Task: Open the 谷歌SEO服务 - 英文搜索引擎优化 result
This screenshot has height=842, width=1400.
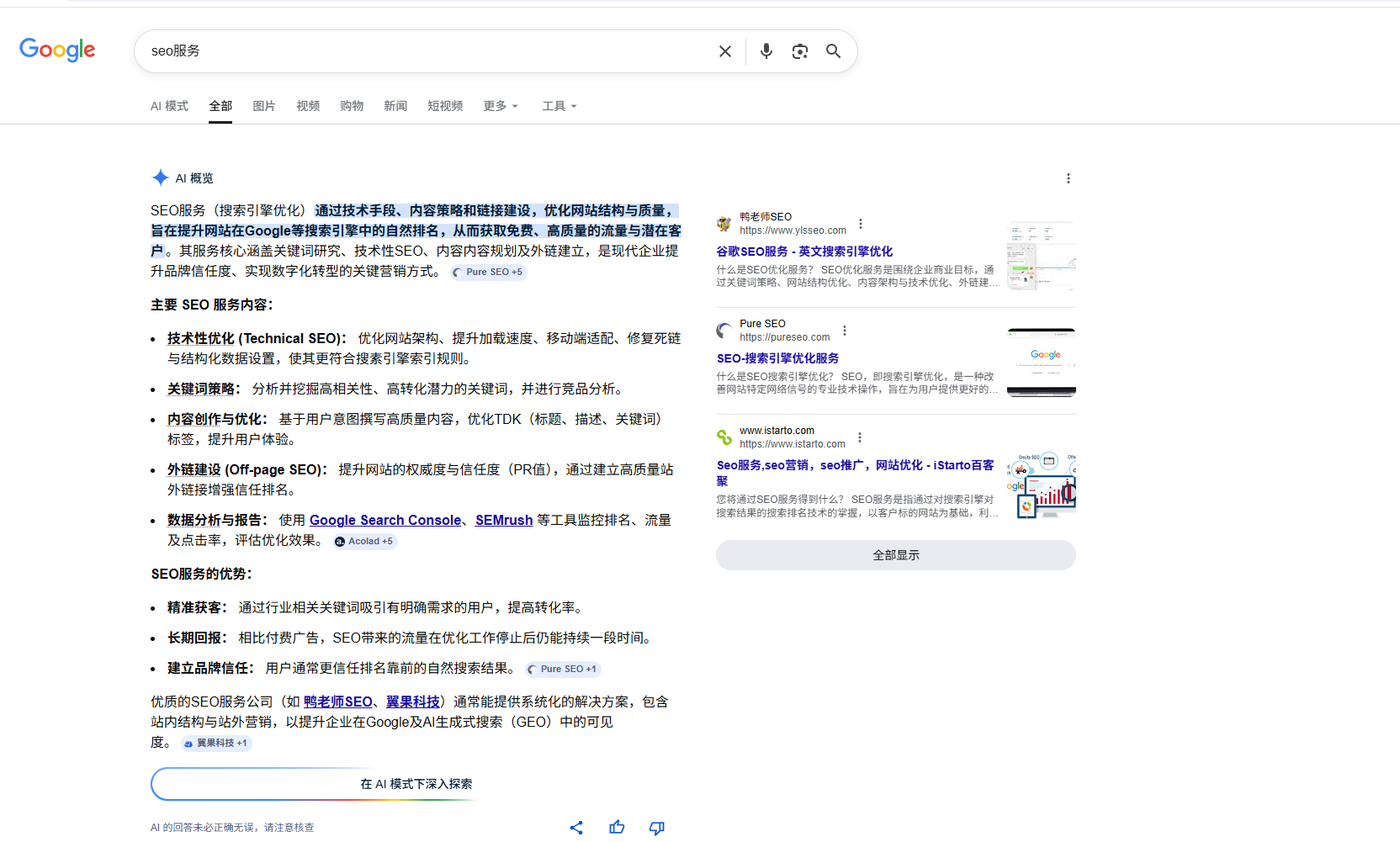Action: tap(803, 252)
